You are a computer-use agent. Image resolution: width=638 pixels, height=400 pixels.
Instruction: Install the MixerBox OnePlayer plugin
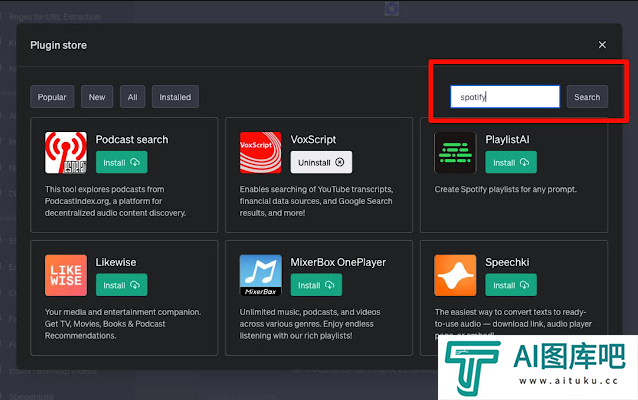pos(316,285)
